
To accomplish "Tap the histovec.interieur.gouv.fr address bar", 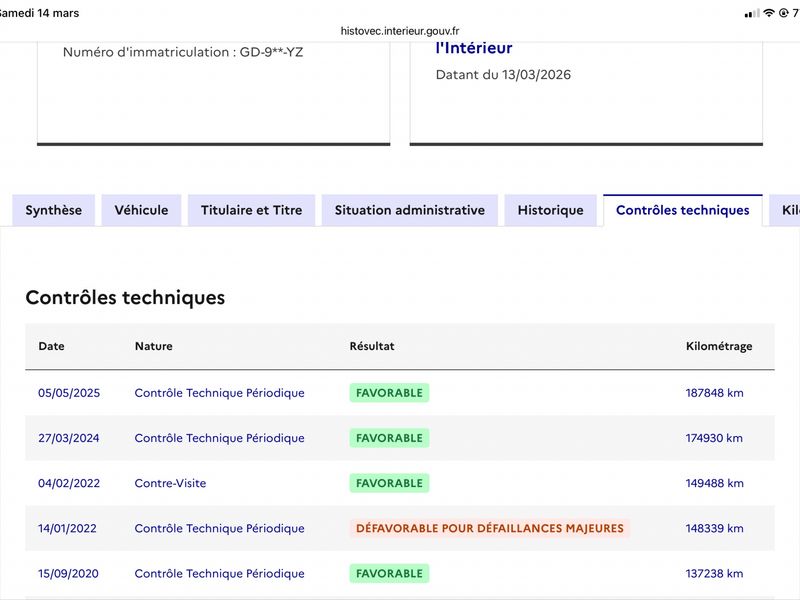I will (400, 31).
